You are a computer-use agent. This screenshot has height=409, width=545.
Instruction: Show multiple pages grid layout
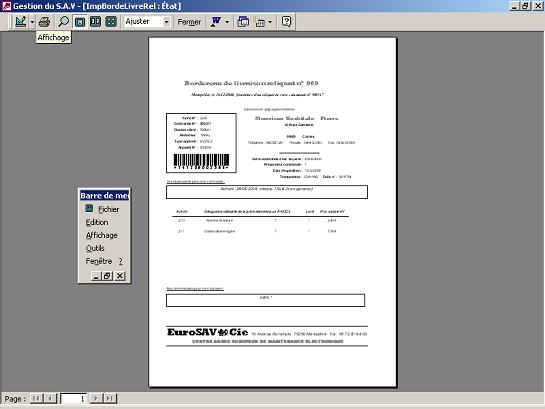click(x=111, y=22)
